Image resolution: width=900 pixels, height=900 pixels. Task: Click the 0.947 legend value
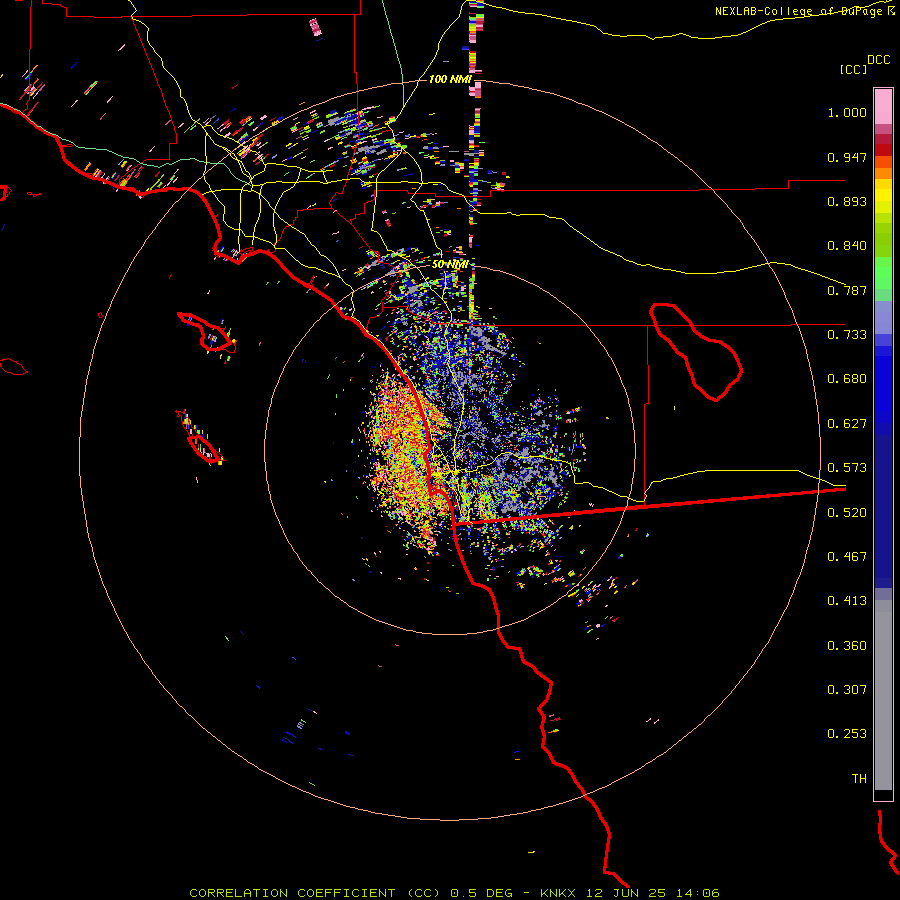pos(847,157)
